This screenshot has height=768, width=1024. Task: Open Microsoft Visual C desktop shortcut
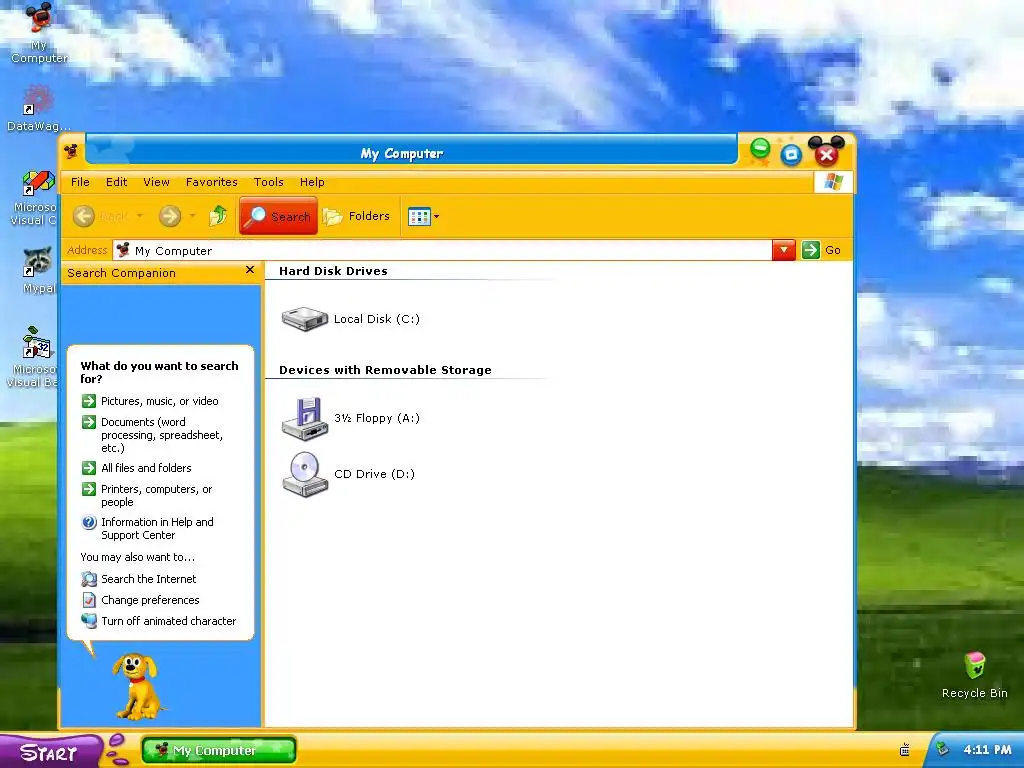pyautogui.click(x=36, y=197)
